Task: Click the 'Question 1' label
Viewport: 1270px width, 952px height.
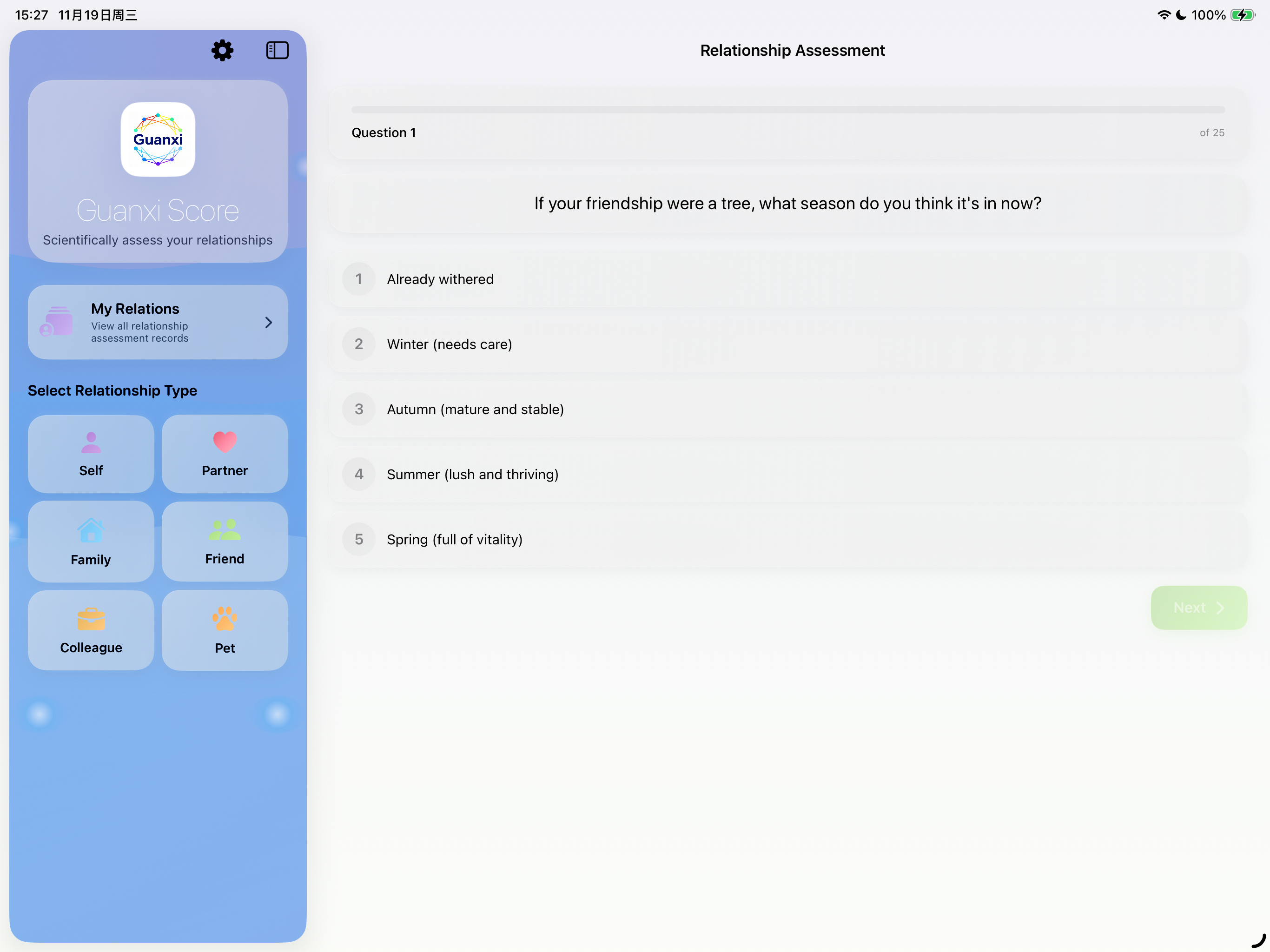Action: coord(384,132)
